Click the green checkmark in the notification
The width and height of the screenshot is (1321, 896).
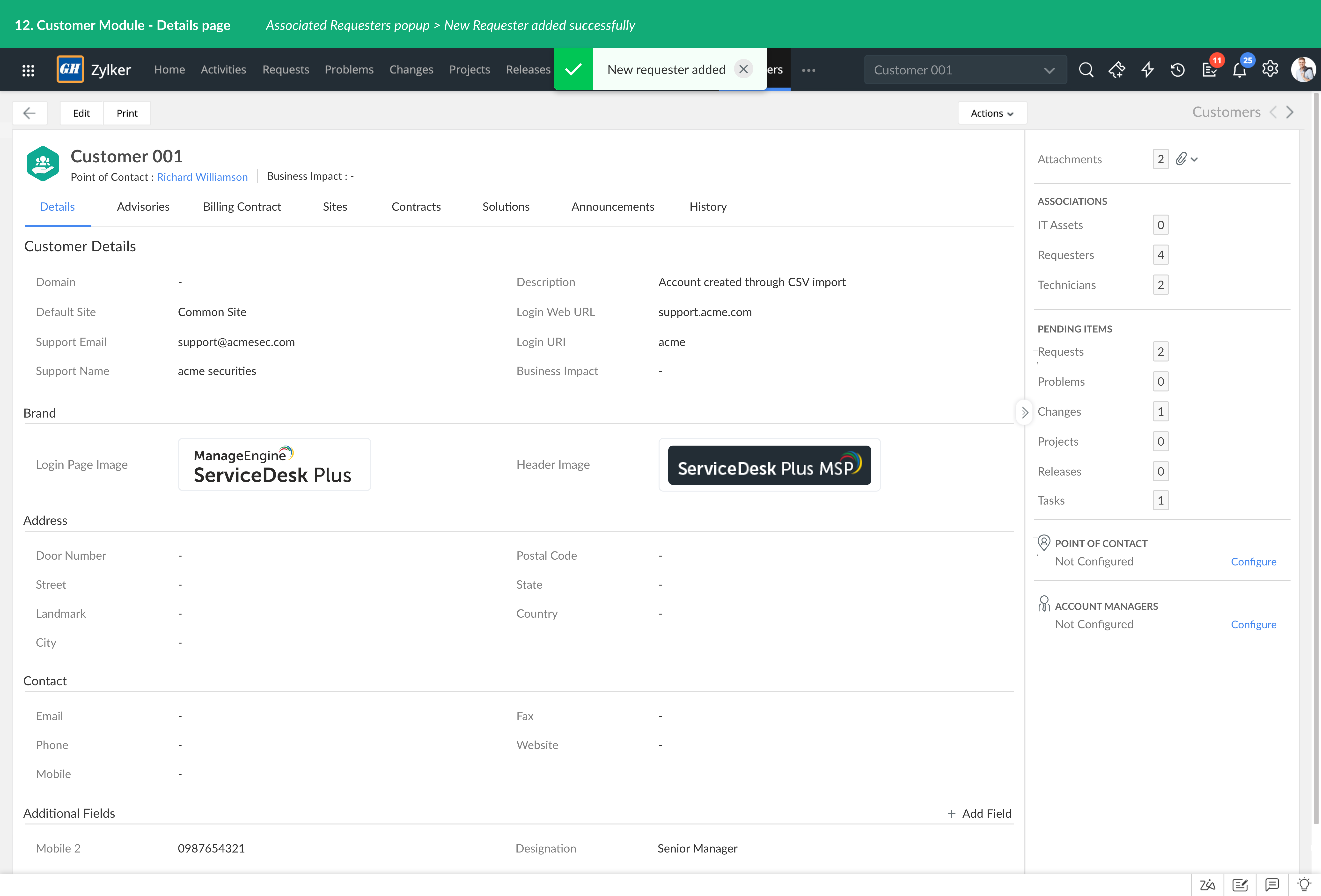pos(573,69)
